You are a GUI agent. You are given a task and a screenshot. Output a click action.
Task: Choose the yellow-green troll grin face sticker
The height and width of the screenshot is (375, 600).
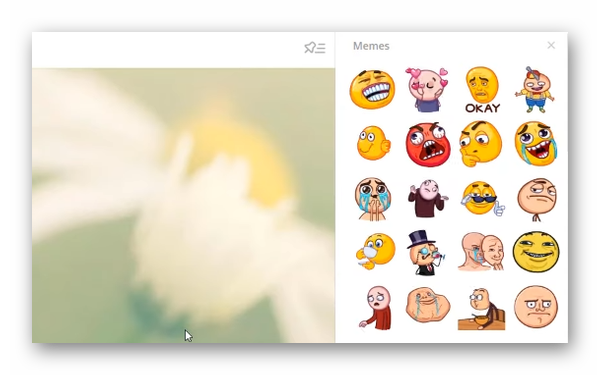pyautogui.click(x=536, y=252)
